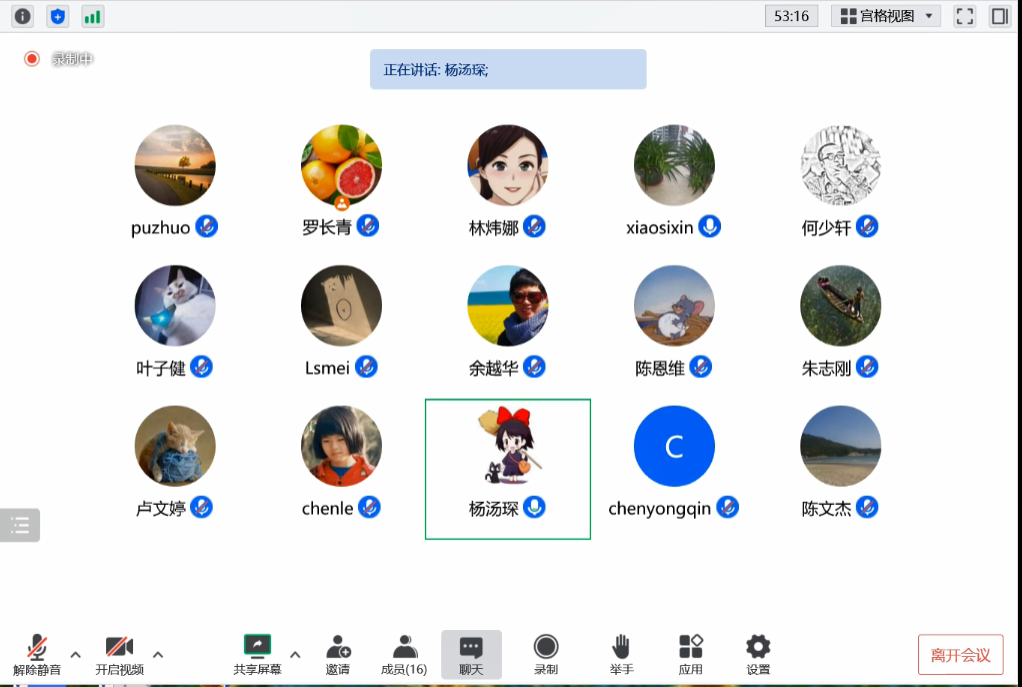Turn on camera with 开启视频
Screen dimensions: 1022x687
pyautogui.click(x=119, y=654)
